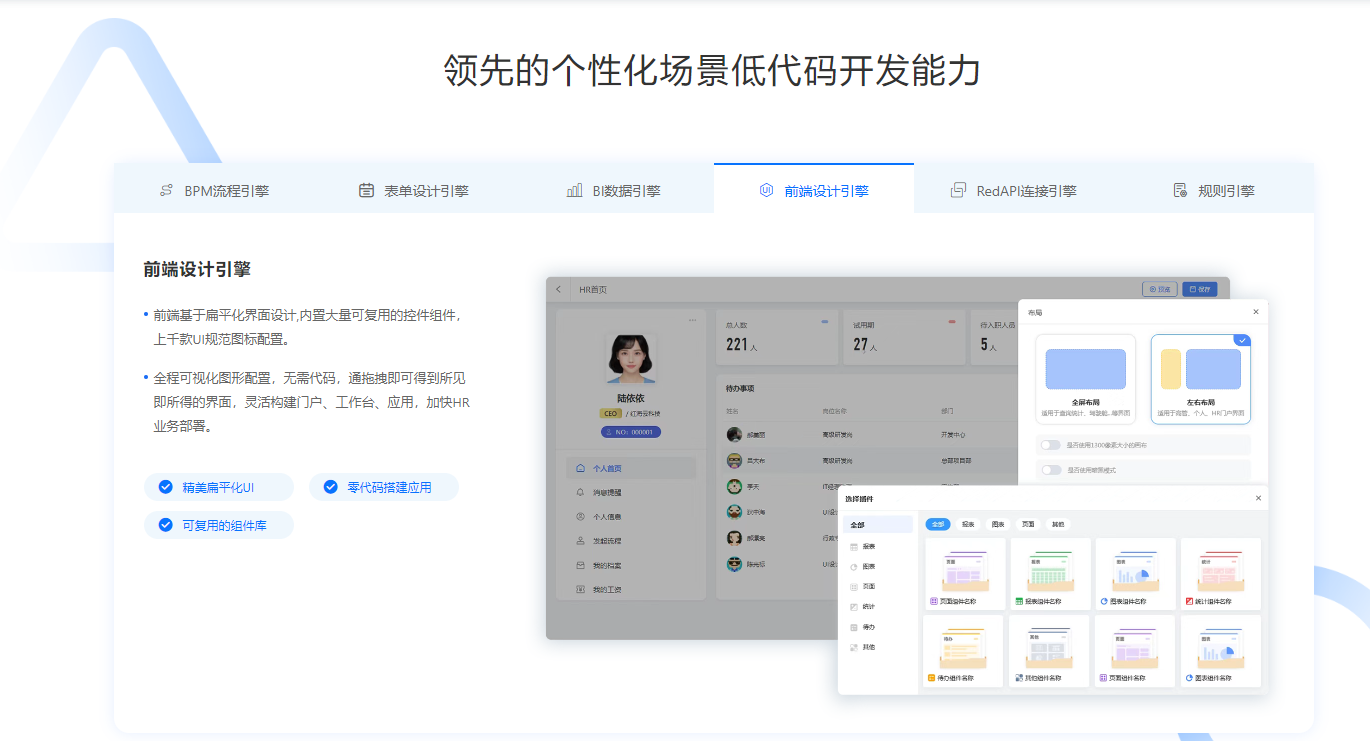
Task: Click the 前端设计引擎 tab
Action: tap(814, 190)
